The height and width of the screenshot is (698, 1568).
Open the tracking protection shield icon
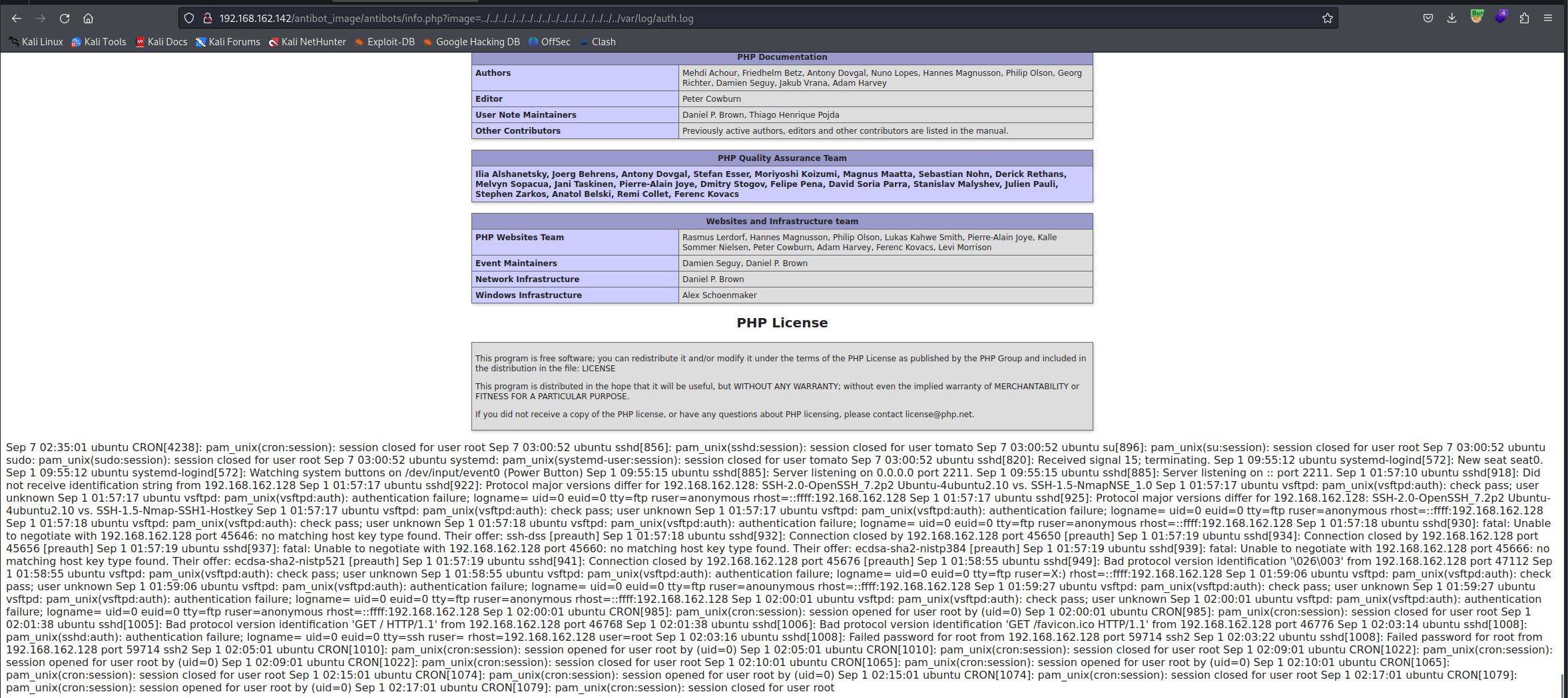189,19
